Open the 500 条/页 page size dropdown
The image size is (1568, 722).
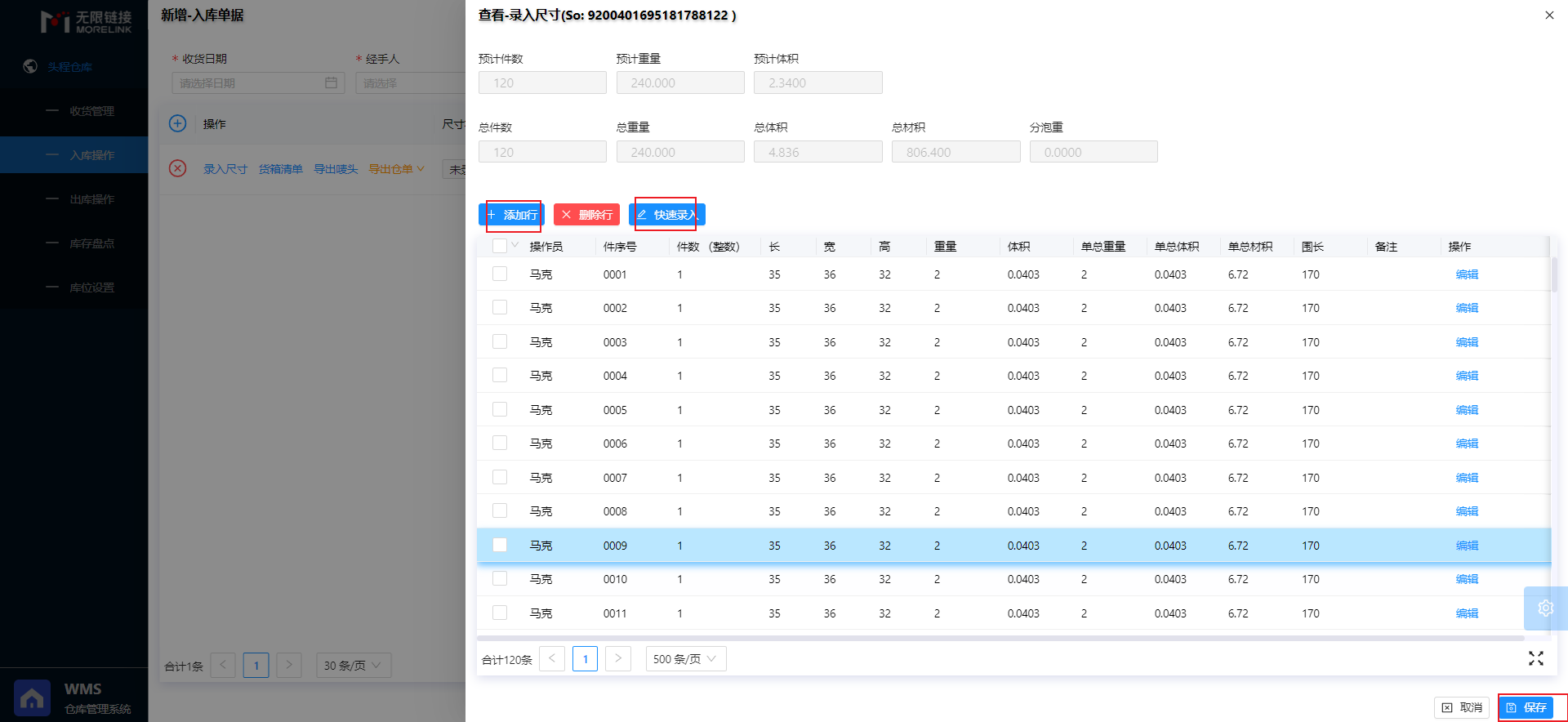pyautogui.click(x=686, y=658)
